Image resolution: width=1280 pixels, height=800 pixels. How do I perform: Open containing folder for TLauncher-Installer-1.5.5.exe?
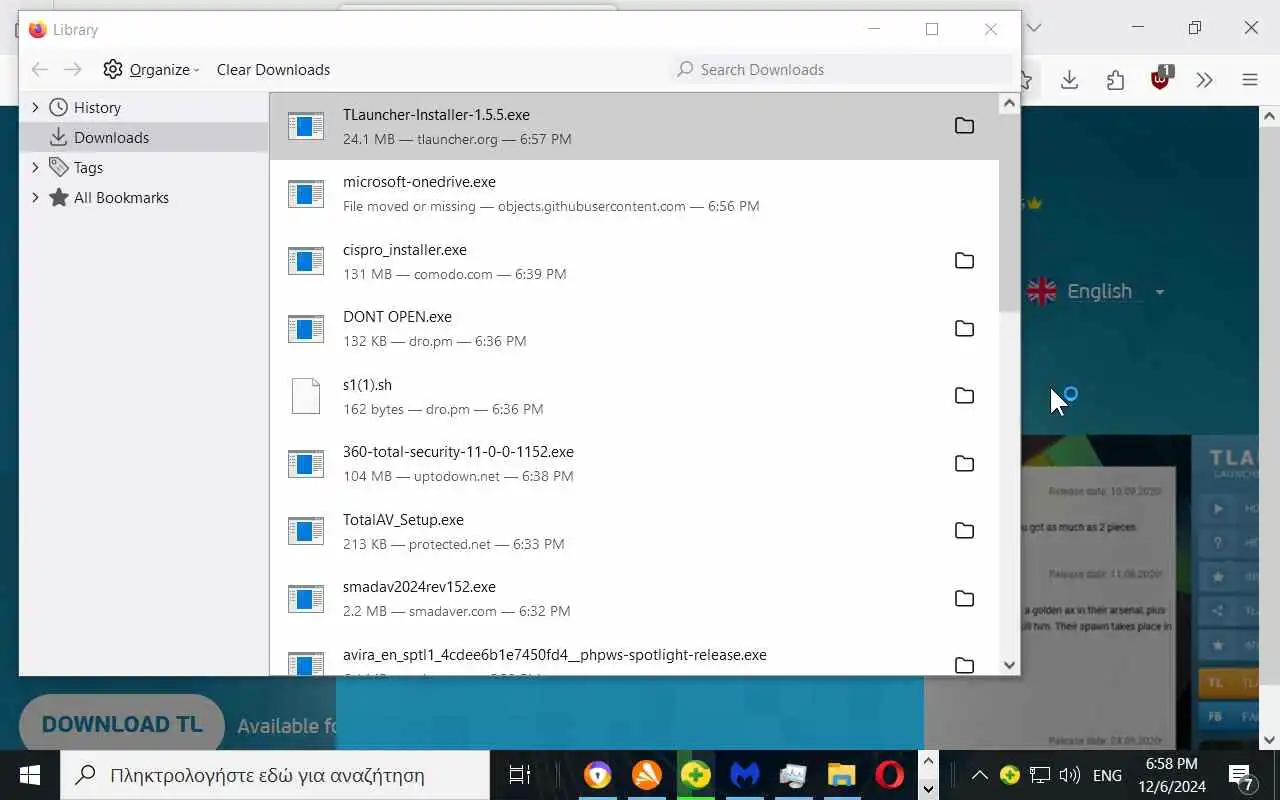(x=964, y=126)
